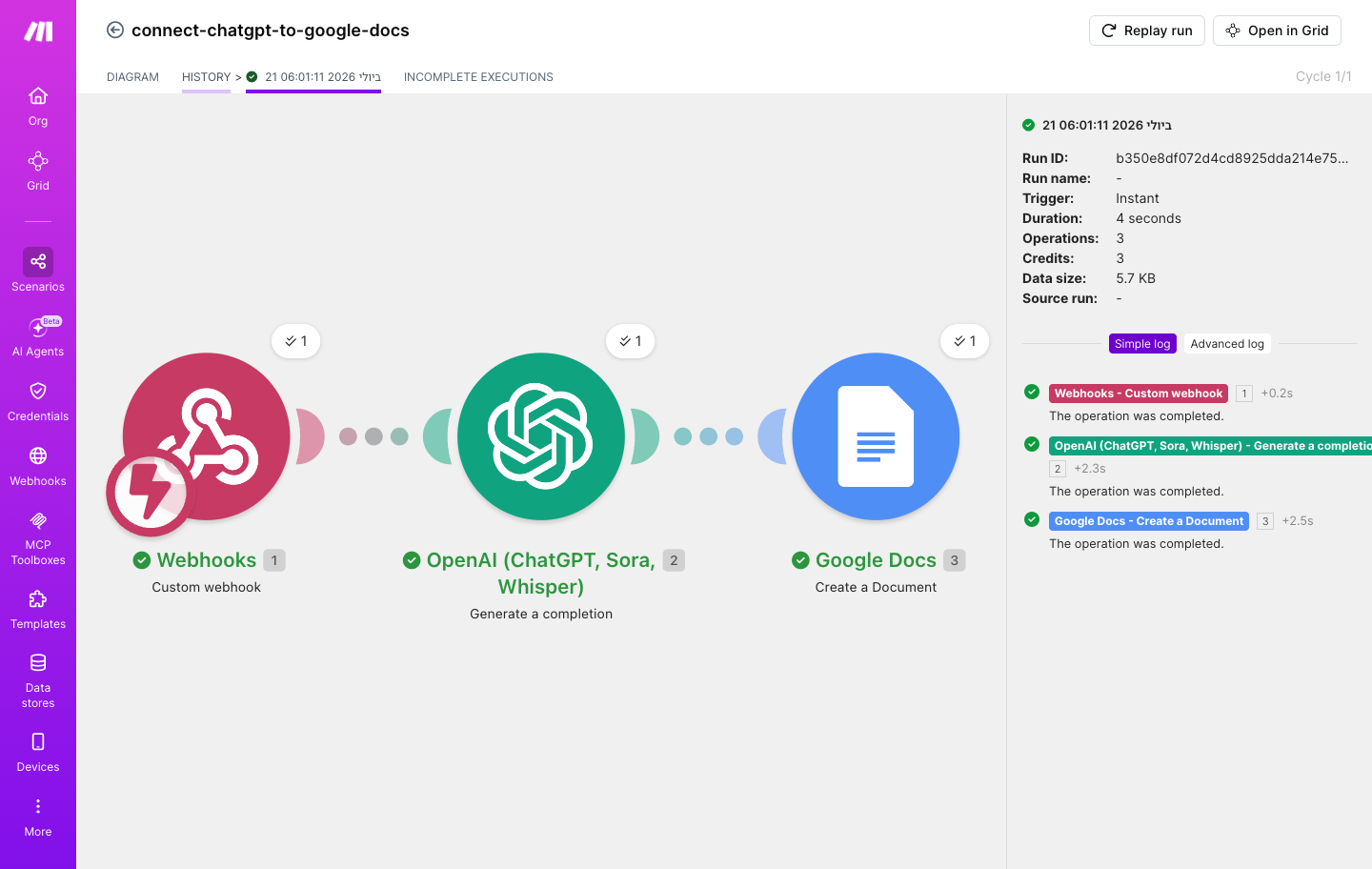Click the green check next to the Webhooks label
Screen dimensions: 1372x869
pos(142,560)
